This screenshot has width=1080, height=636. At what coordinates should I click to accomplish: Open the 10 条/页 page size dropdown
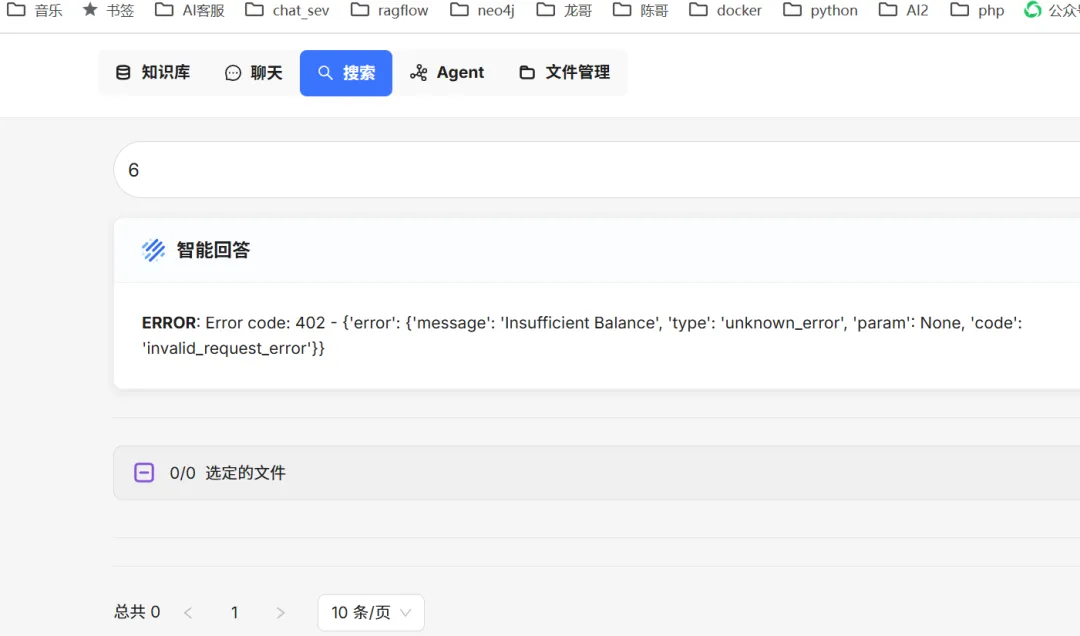(x=371, y=613)
